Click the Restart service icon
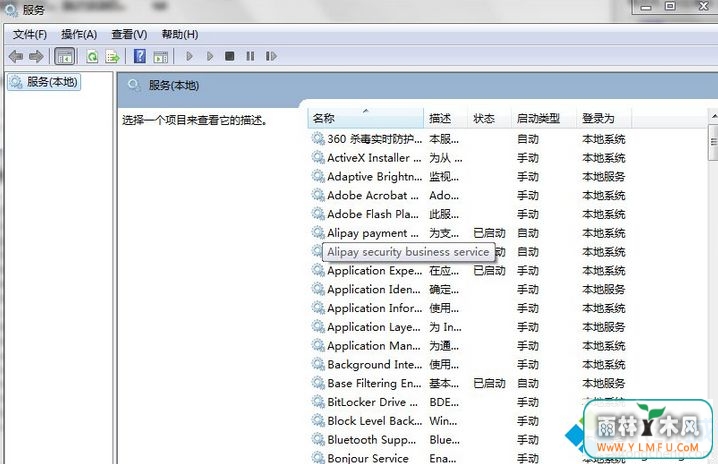Image resolution: width=718 pixels, height=464 pixels. tap(271, 56)
